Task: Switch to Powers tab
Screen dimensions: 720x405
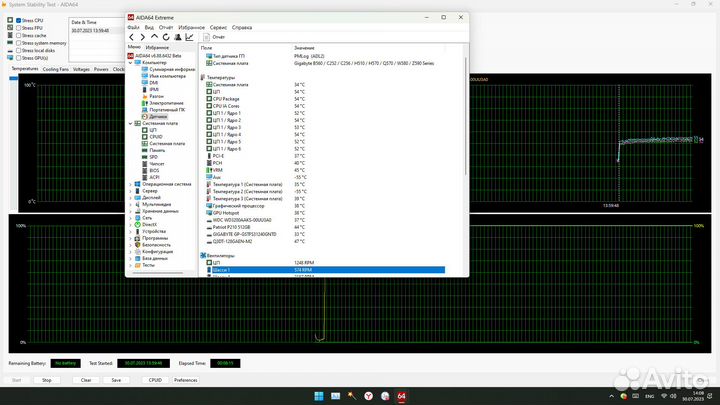Action: click(101, 69)
